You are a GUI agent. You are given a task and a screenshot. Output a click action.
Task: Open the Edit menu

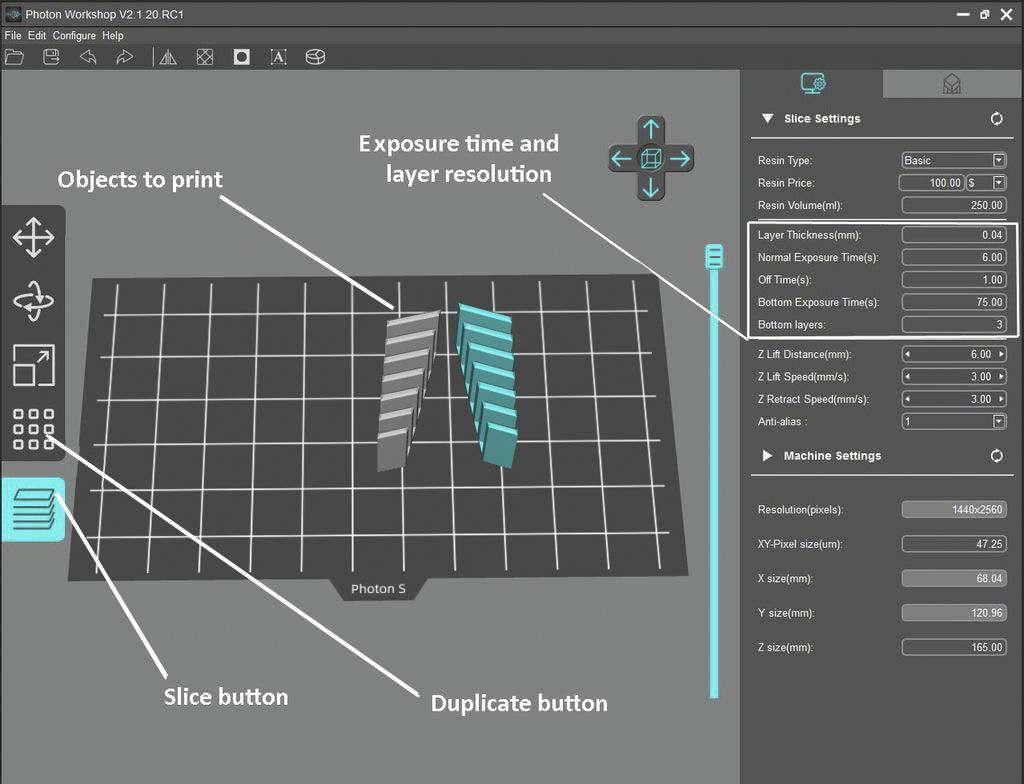(x=37, y=35)
